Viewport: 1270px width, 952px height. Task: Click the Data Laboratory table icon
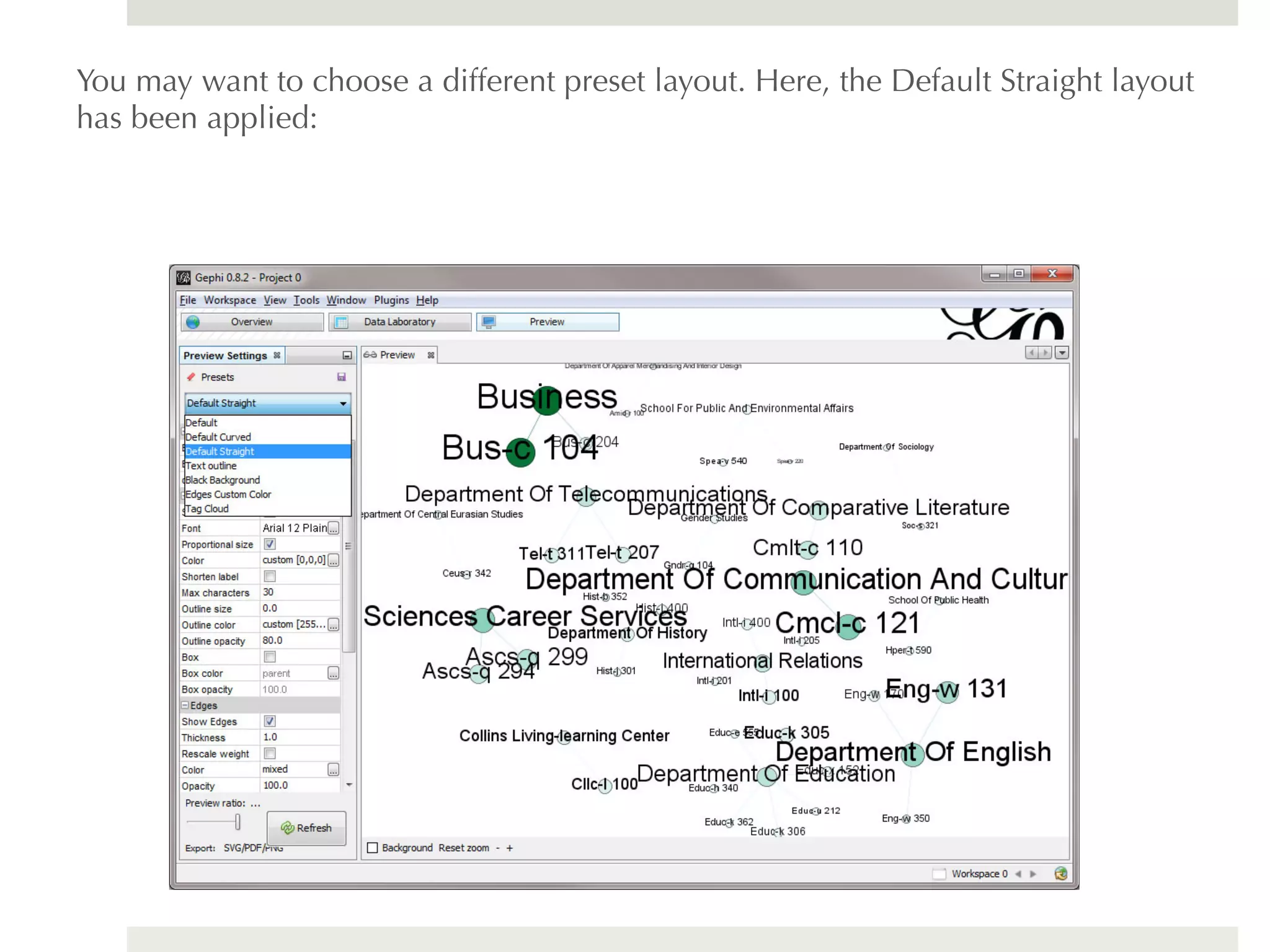[341, 322]
